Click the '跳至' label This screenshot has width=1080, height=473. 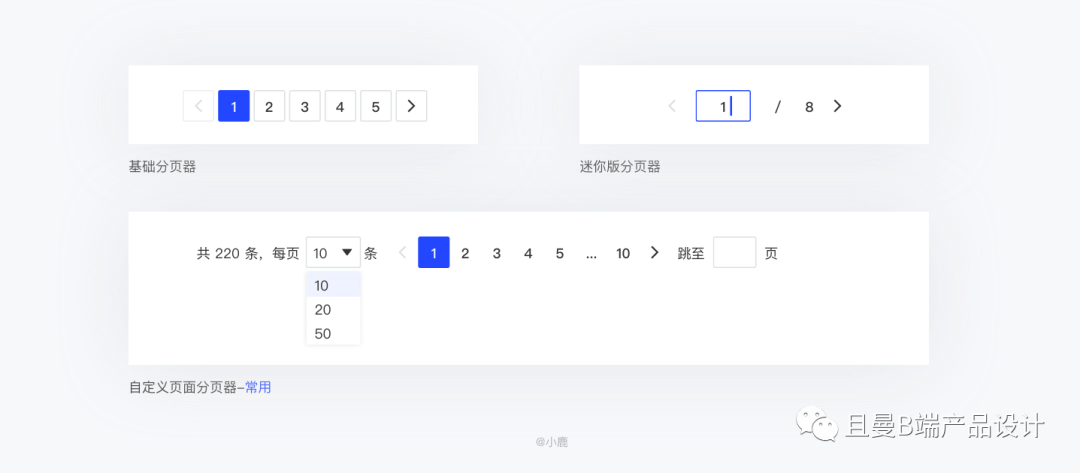691,253
